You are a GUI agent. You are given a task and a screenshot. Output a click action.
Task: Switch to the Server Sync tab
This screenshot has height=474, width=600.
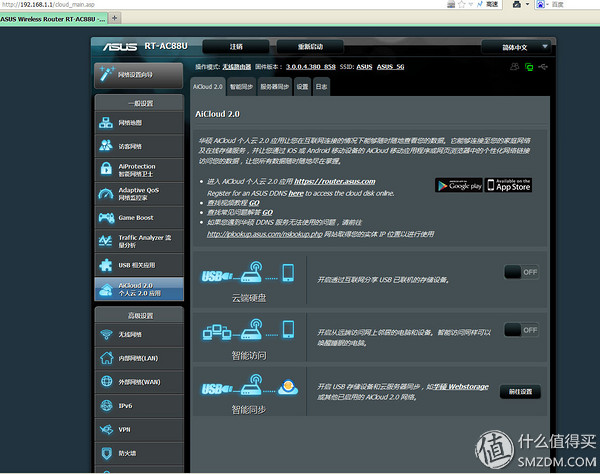click(x=275, y=87)
